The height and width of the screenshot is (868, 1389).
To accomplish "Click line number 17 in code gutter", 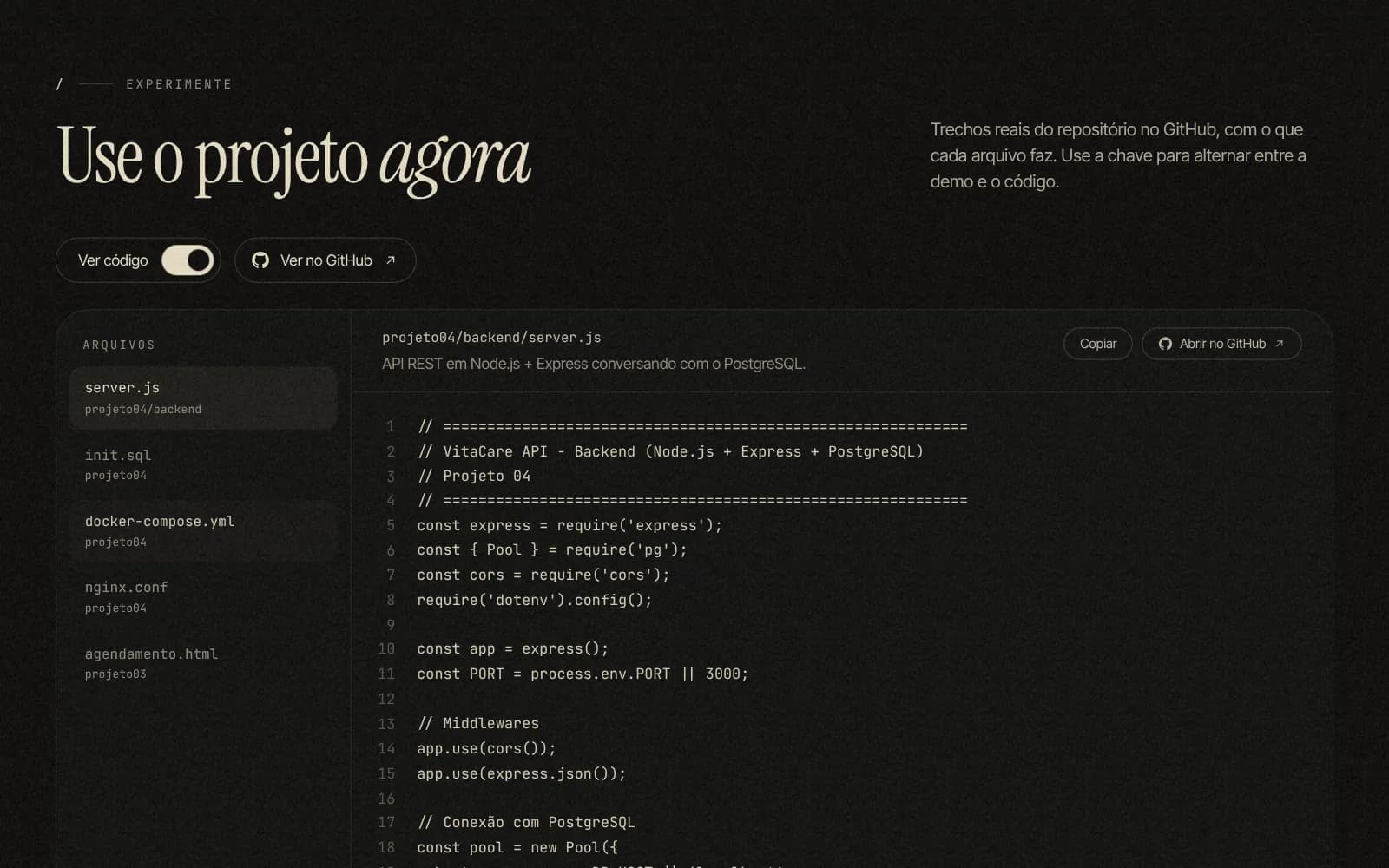I will 386,822.
